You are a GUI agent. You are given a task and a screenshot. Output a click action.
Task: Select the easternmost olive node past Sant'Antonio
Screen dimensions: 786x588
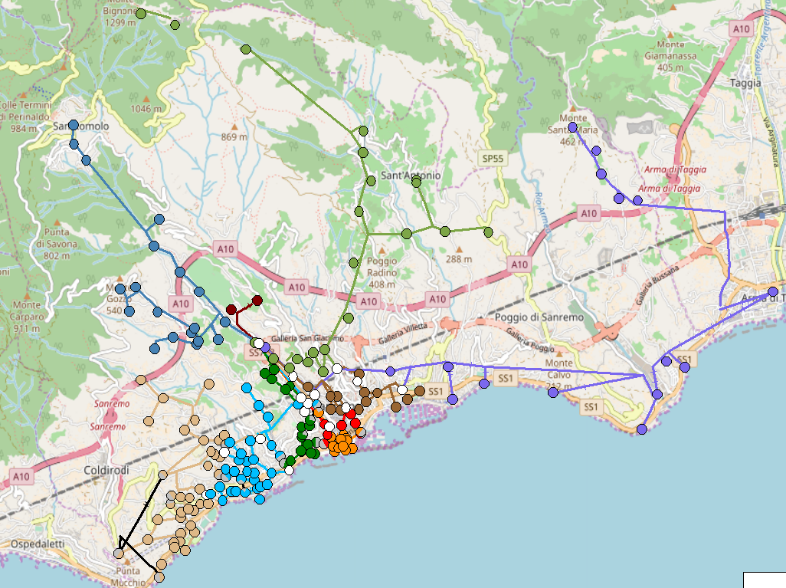tap(489, 232)
